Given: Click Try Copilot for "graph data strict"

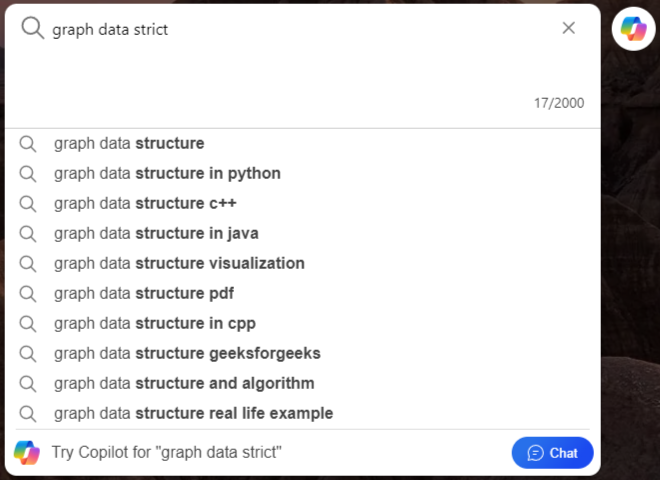Looking at the screenshot, I should click(166, 453).
